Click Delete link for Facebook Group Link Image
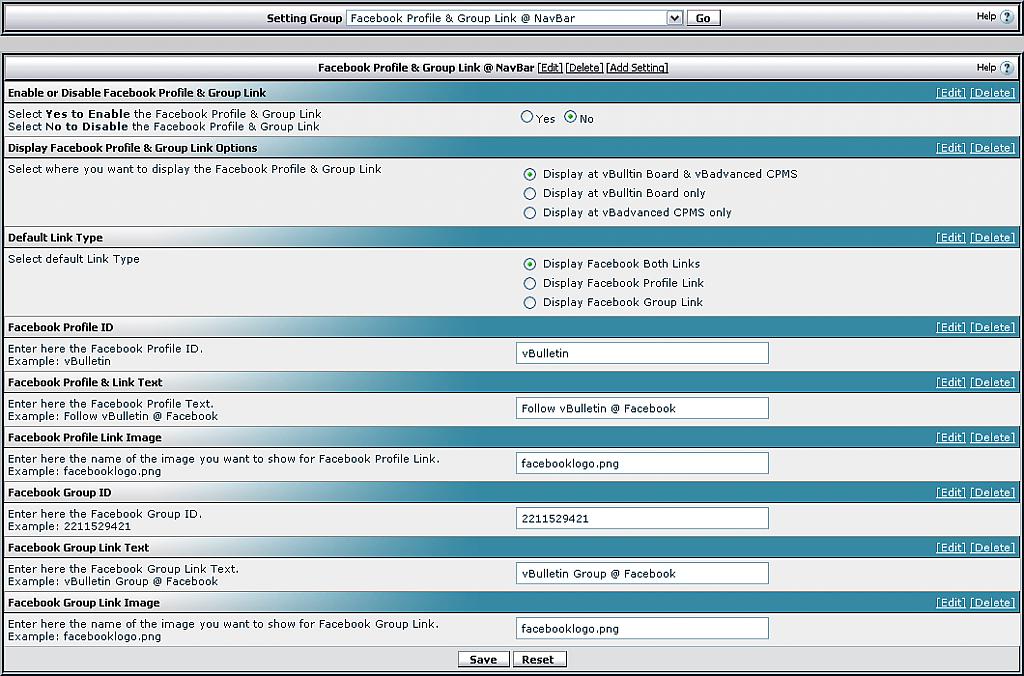1024x676 pixels. 992,603
